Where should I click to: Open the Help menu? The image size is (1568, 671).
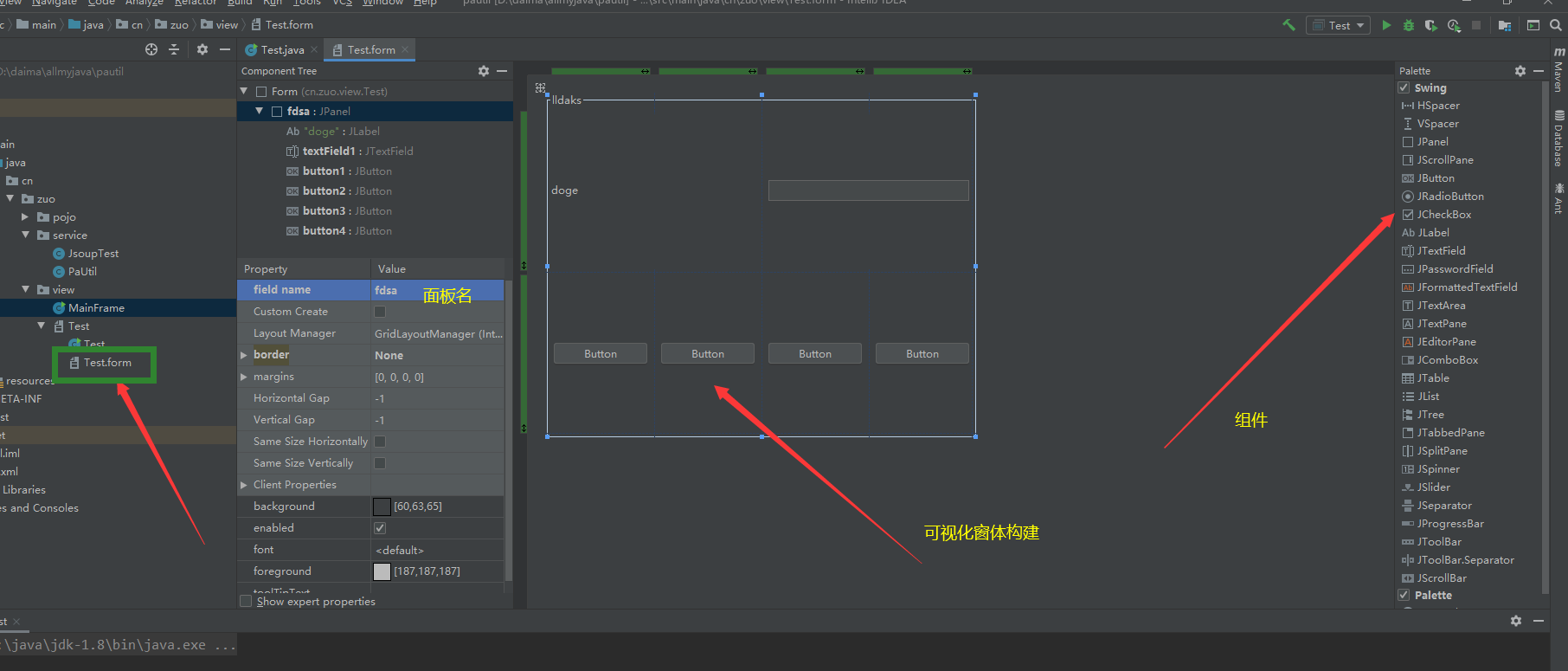pyautogui.click(x=425, y=3)
